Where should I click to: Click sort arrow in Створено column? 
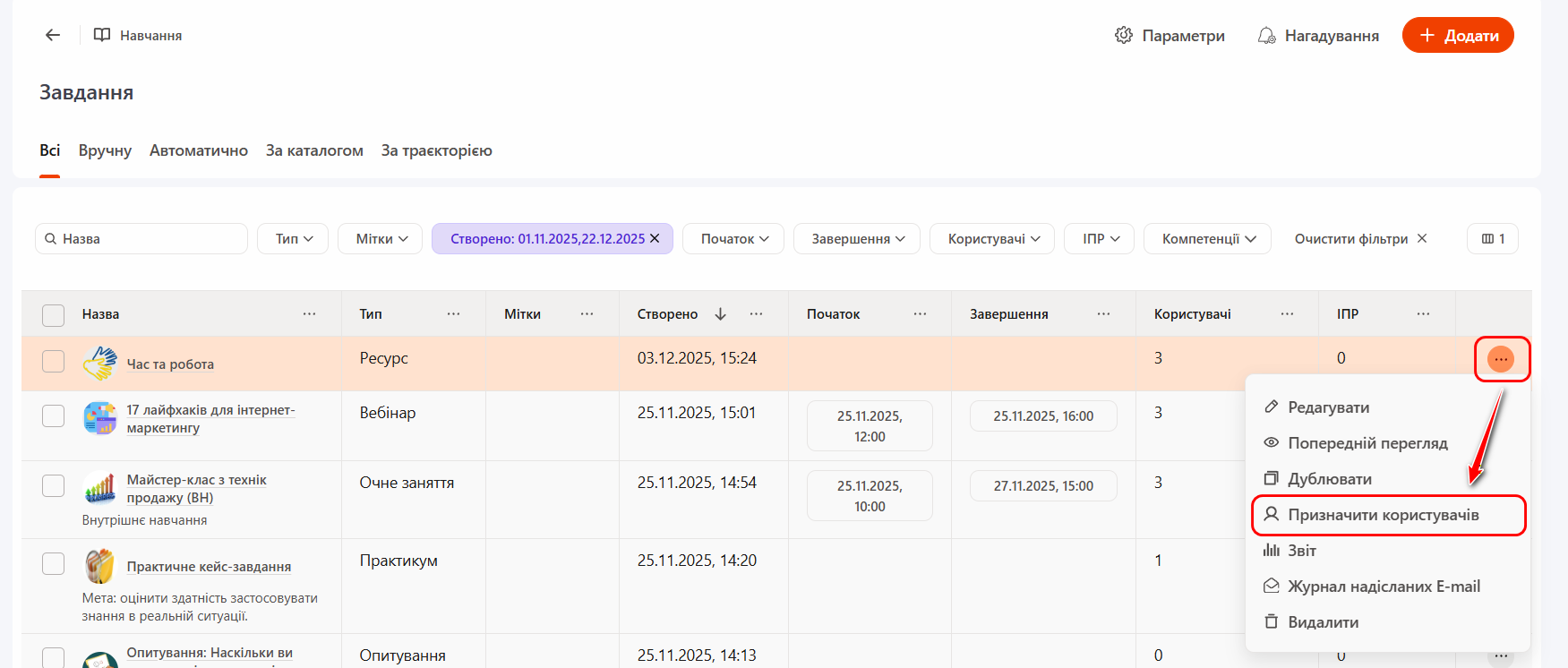[720, 314]
